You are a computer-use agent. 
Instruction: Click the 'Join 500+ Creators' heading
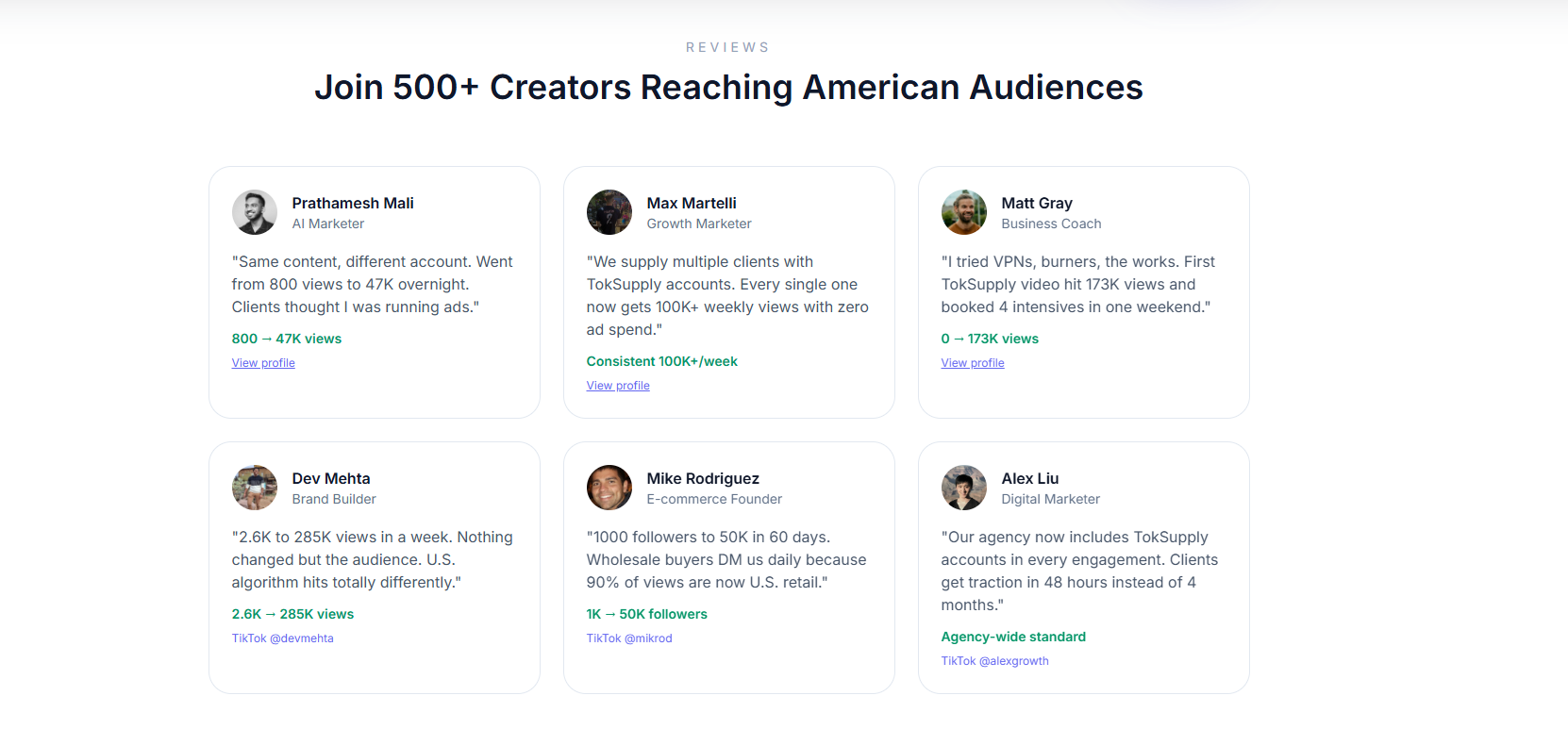point(728,87)
